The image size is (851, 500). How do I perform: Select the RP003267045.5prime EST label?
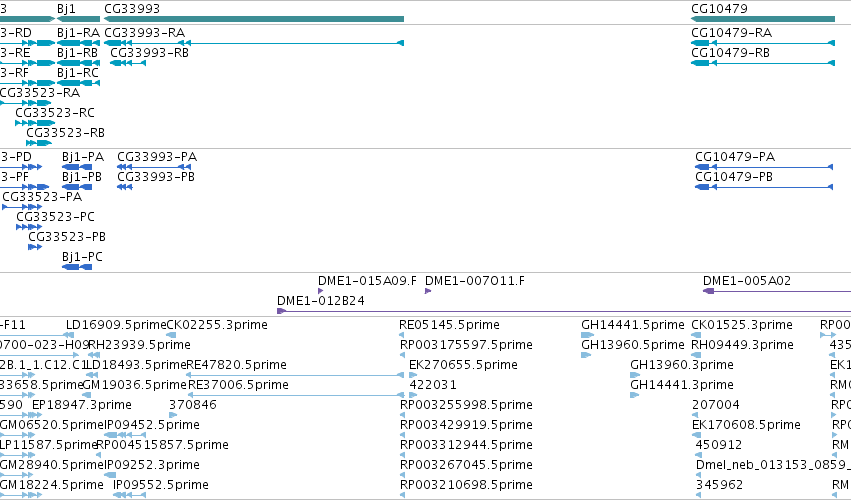(x=466, y=466)
